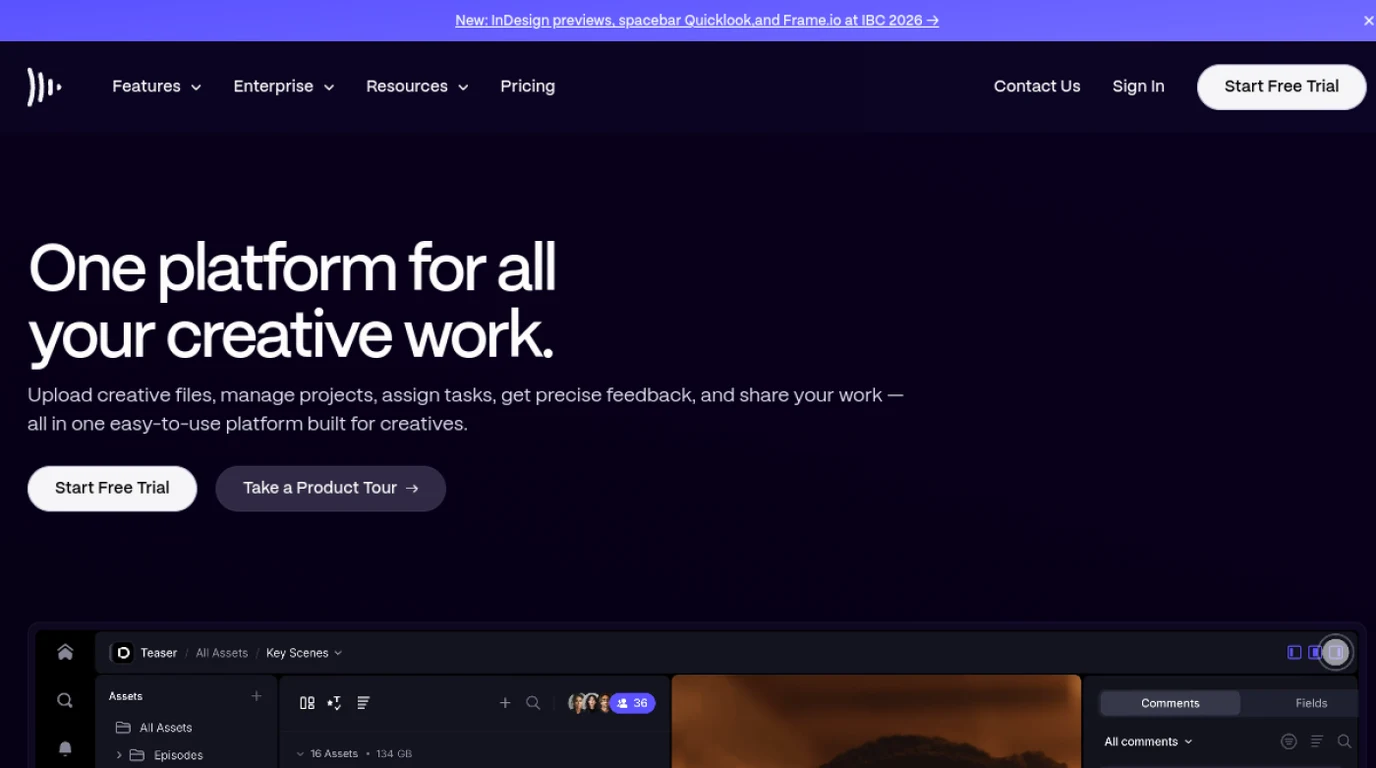Click the orange video preview thumbnail
Image resolution: width=1376 pixels, height=768 pixels.
coord(876,721)
